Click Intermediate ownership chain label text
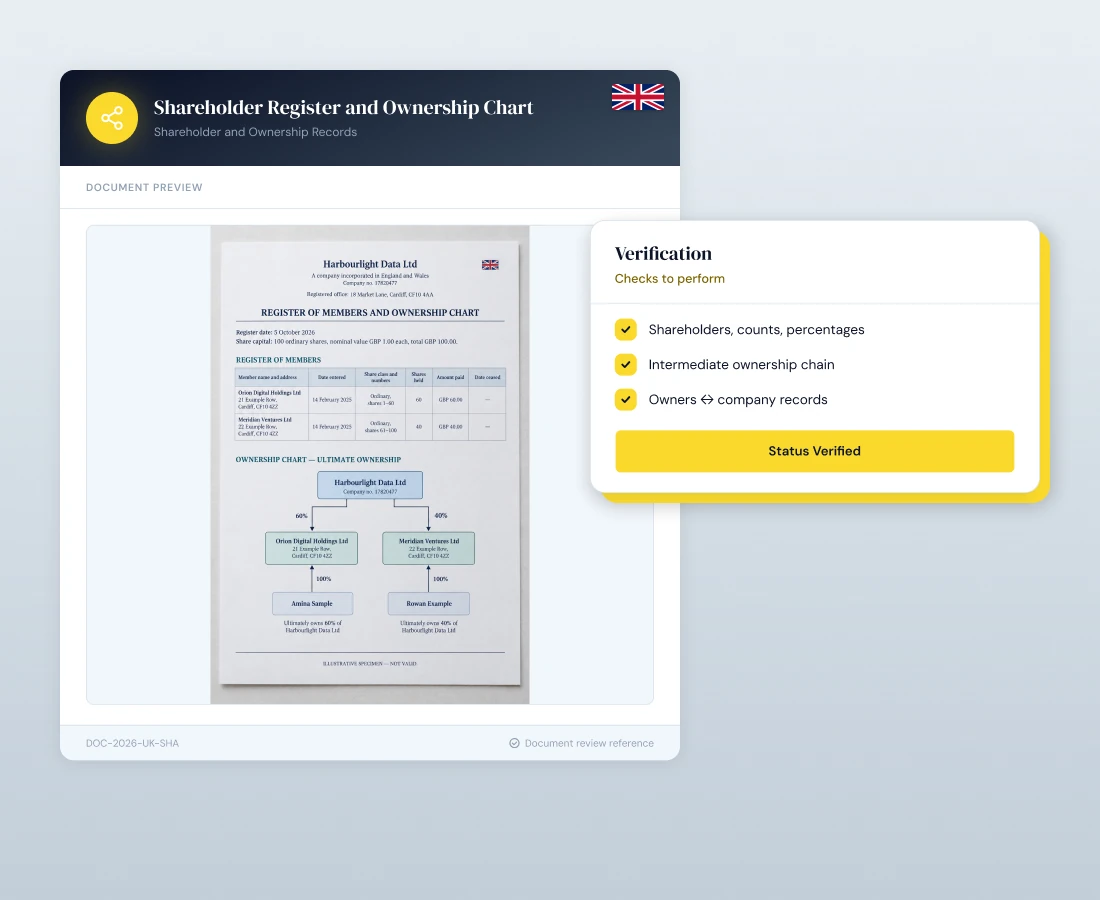The height and width of the screenshot is (900, 1100). click(742, 365)
